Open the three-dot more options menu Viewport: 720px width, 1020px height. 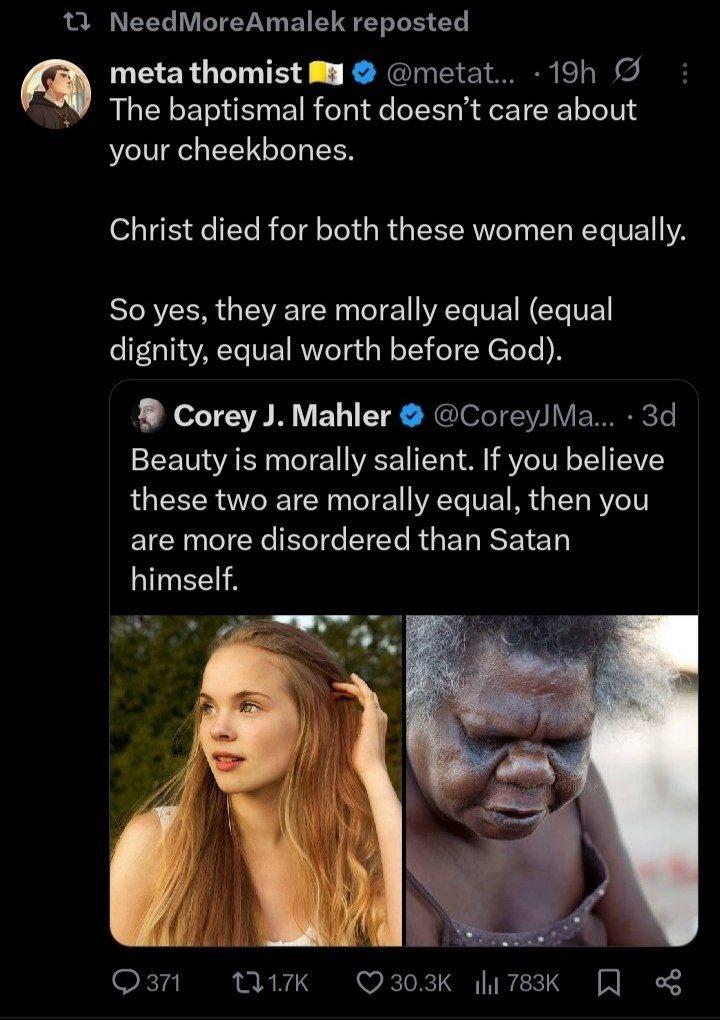684,73
